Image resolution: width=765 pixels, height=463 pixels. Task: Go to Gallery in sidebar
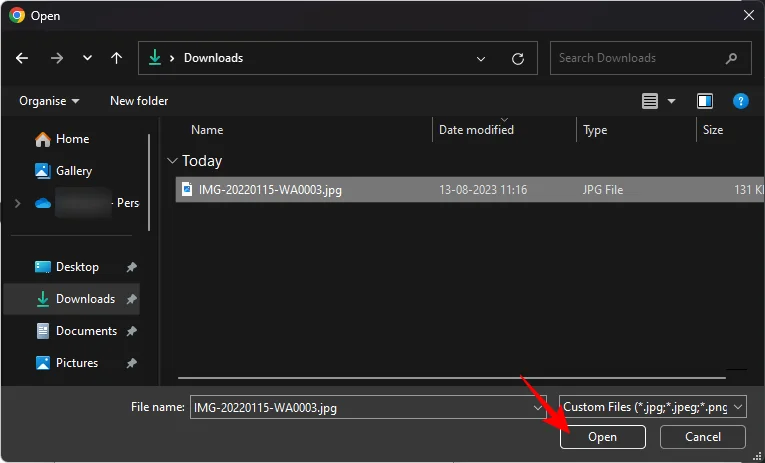73,171
